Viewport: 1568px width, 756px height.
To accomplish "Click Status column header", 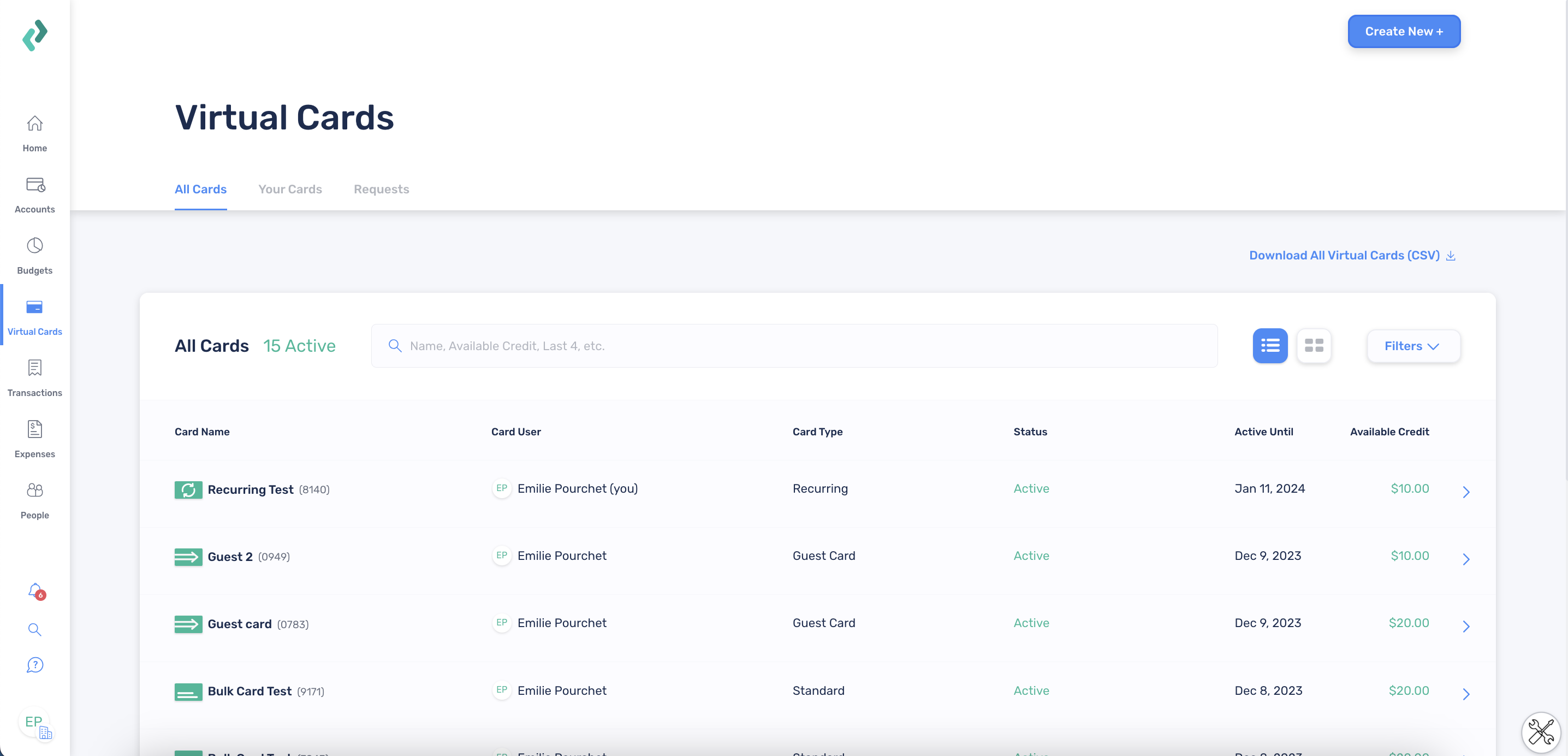I will (x=1030, y=432).
